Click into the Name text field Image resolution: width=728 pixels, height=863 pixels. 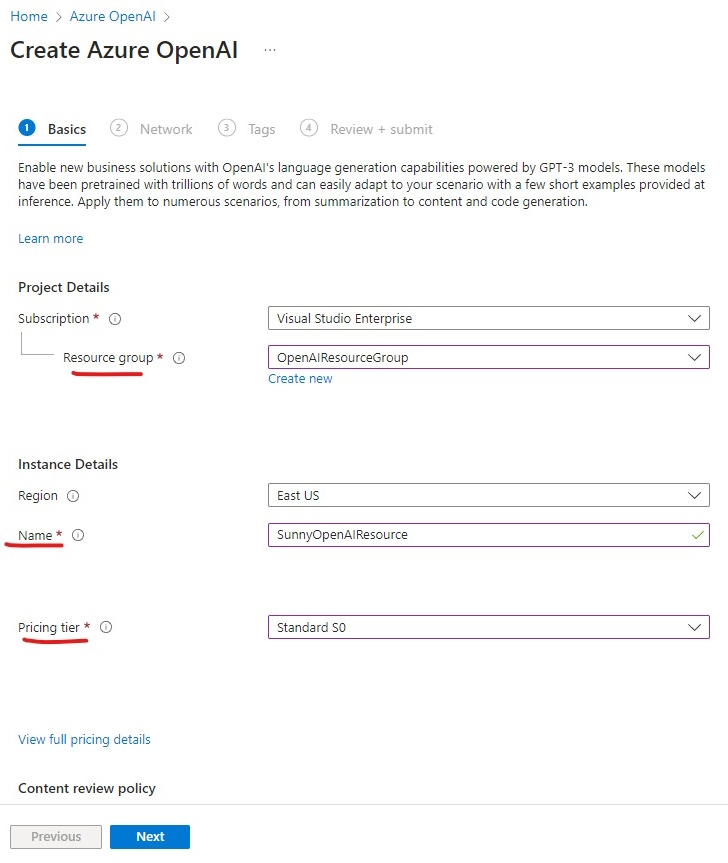pyautogui.click(x=478, y=535)
